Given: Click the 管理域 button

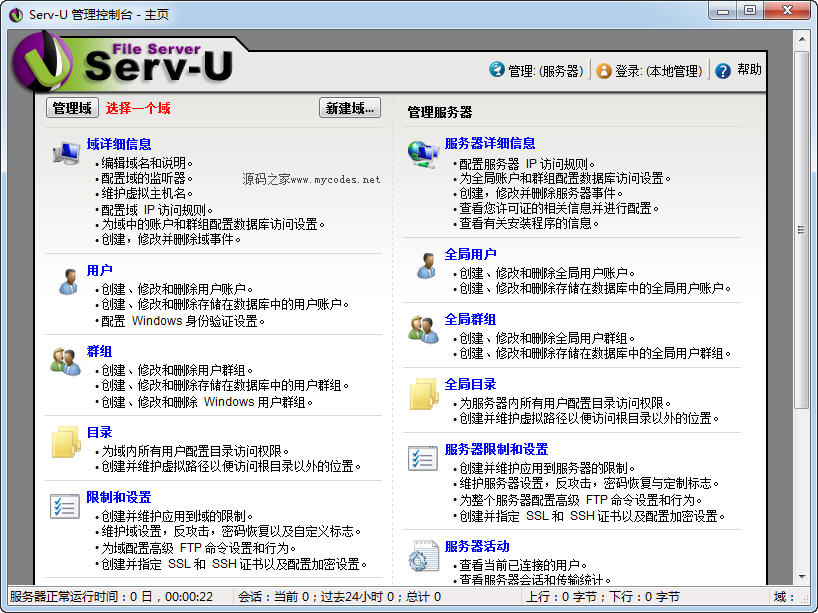Looking at the screenshot, I should coord(72,108).
